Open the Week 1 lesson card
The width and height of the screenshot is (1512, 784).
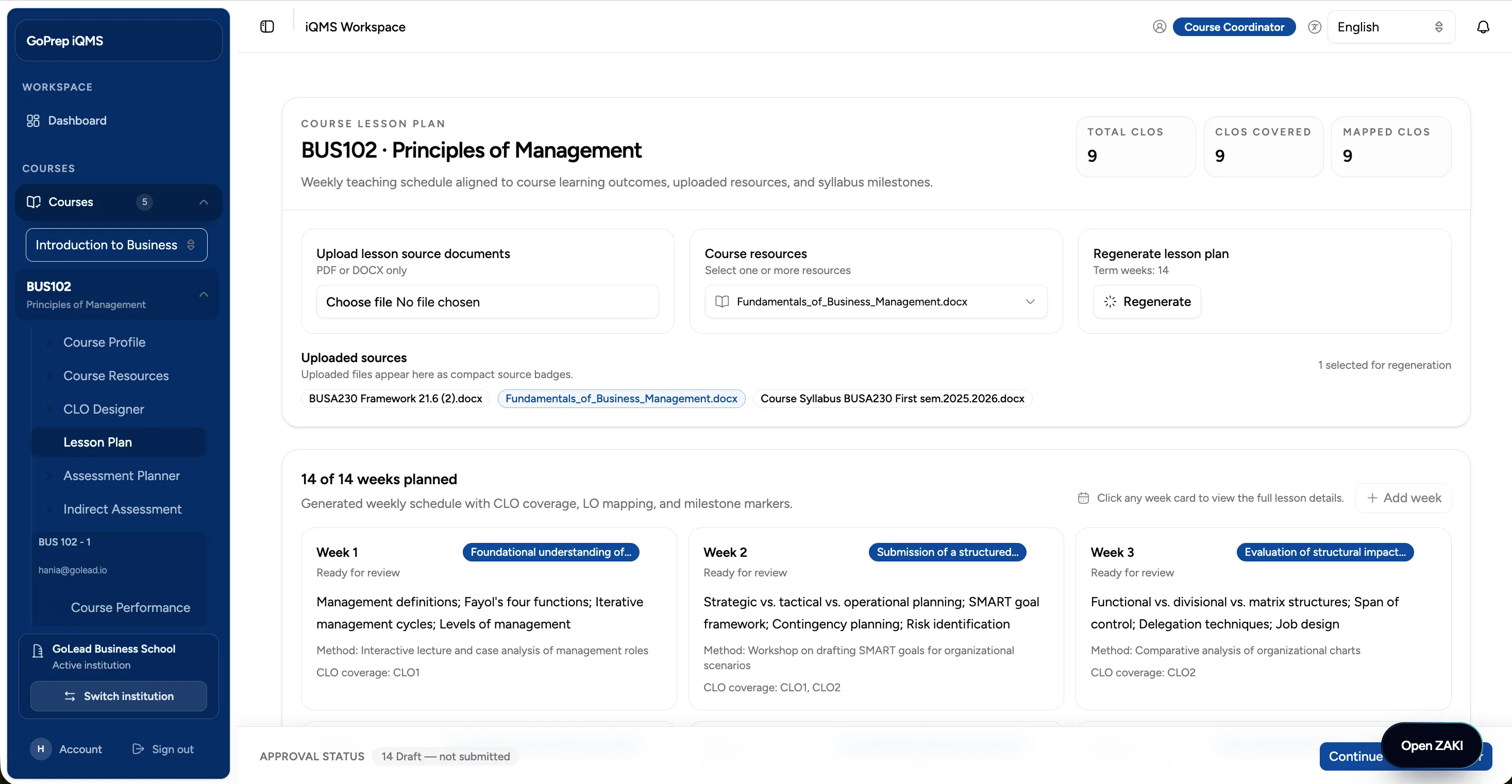click(489, 619)
